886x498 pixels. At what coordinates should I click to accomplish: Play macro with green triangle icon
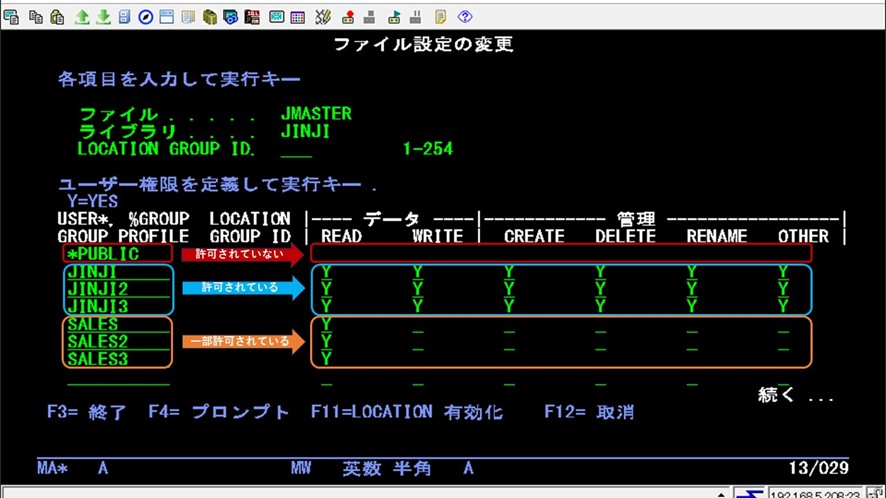(x=394, y=17)
